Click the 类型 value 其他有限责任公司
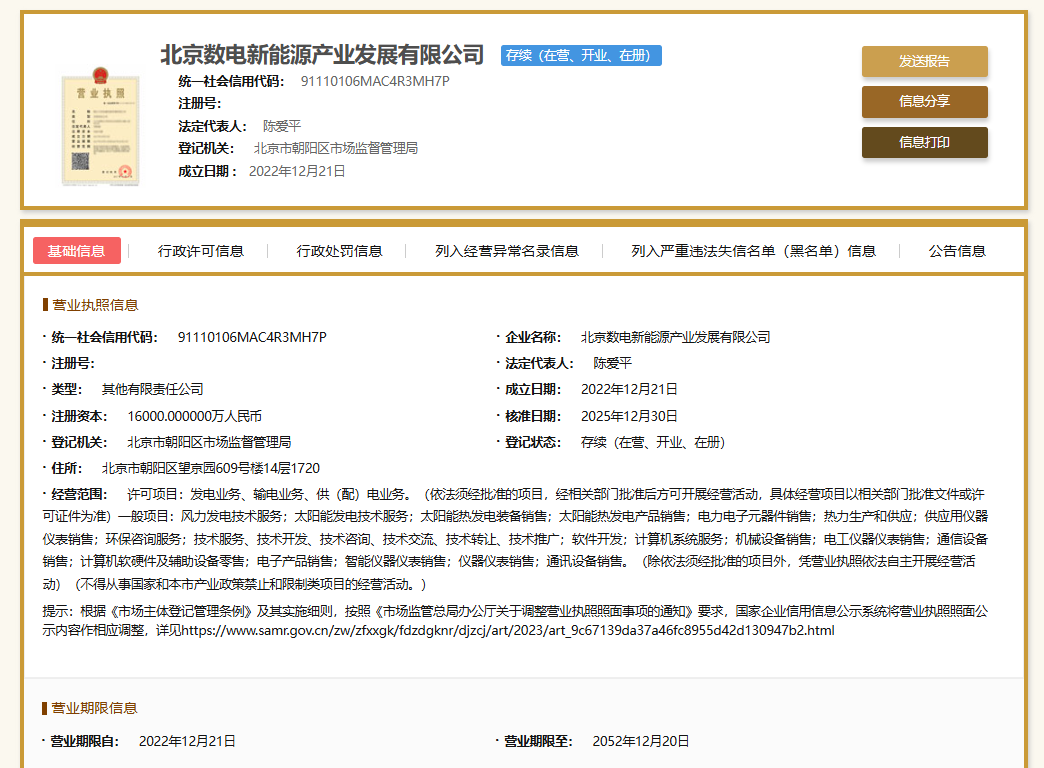This screenshot has height=768, width=1044. click(152, 389)
